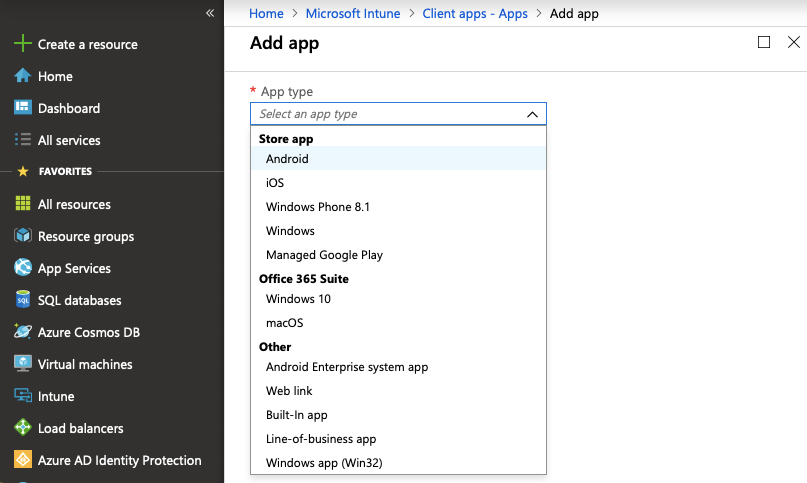The width and height of the screenshot is (807, 483).
Task: Collapse the App type dropdown arrow
Action: point(532,114)
